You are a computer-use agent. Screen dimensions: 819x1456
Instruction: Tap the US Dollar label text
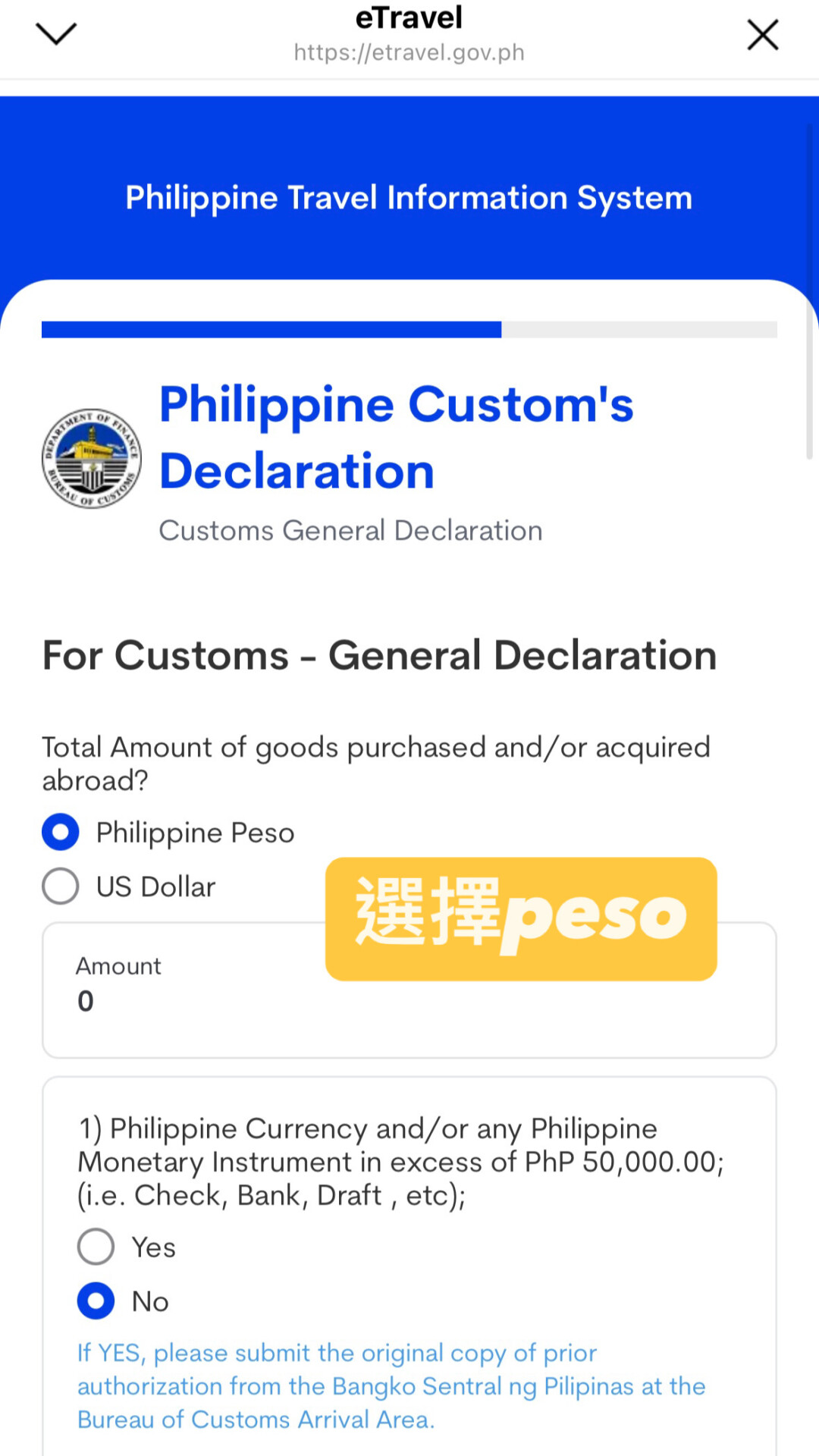tap(155, 886)
